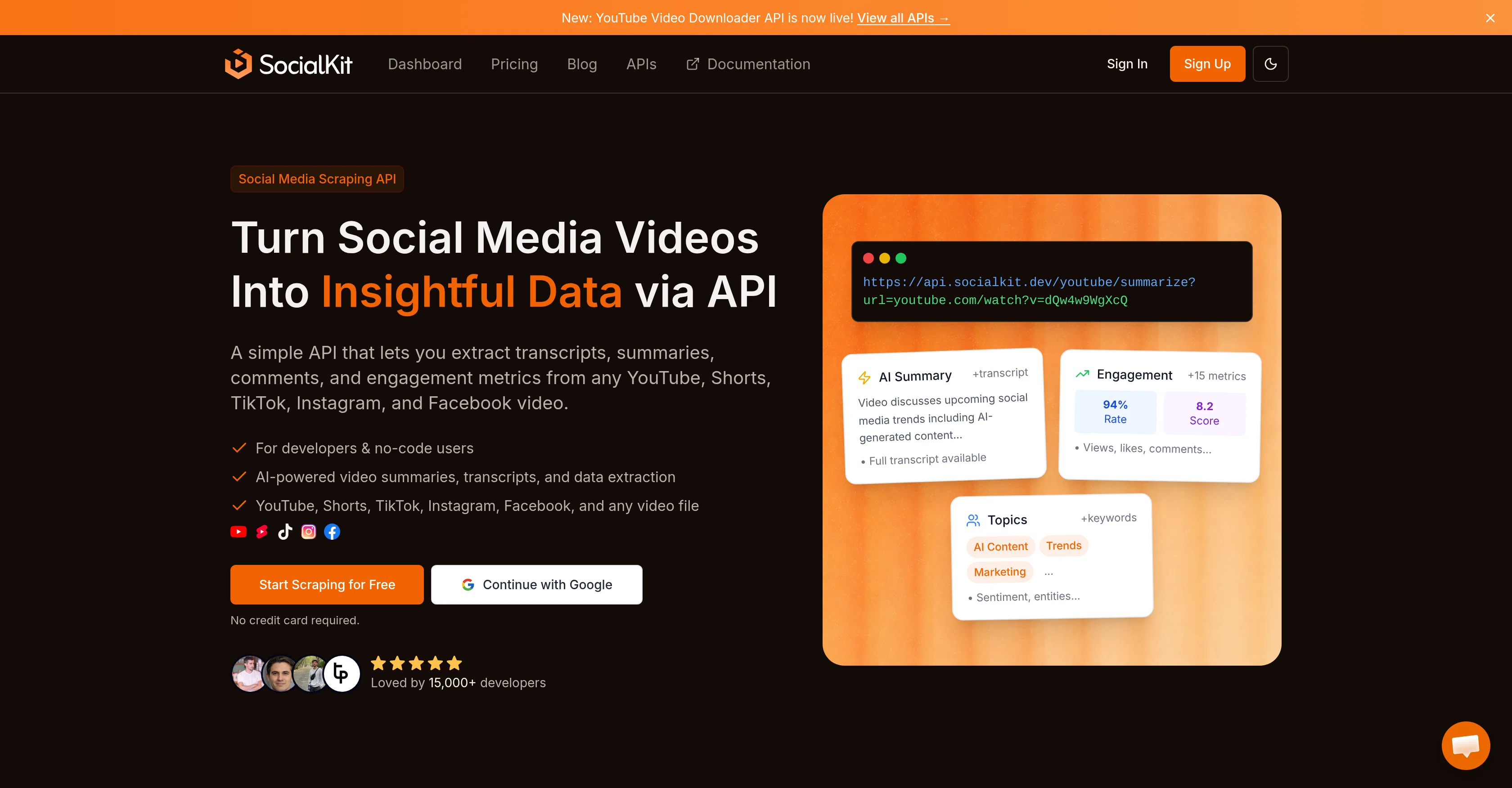Click the url=youtube.com/watch line
The width and height of the screenshot is (1512, 788).
pos(995,300)
